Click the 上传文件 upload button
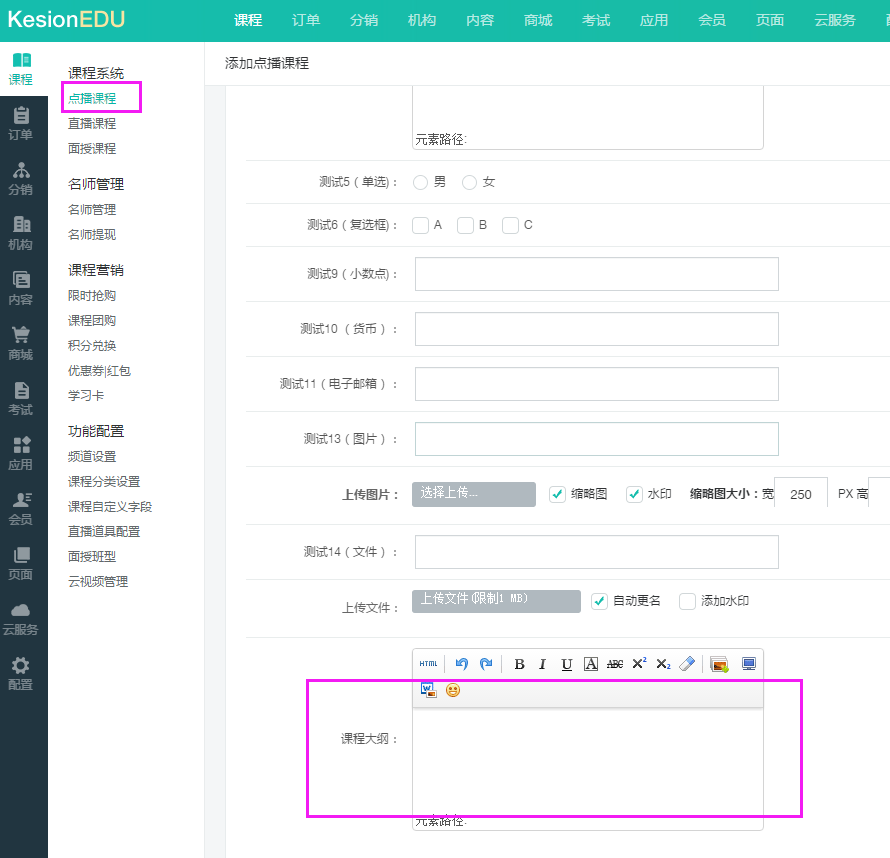This screenshot has width=890, height=858. coord(496,601)
